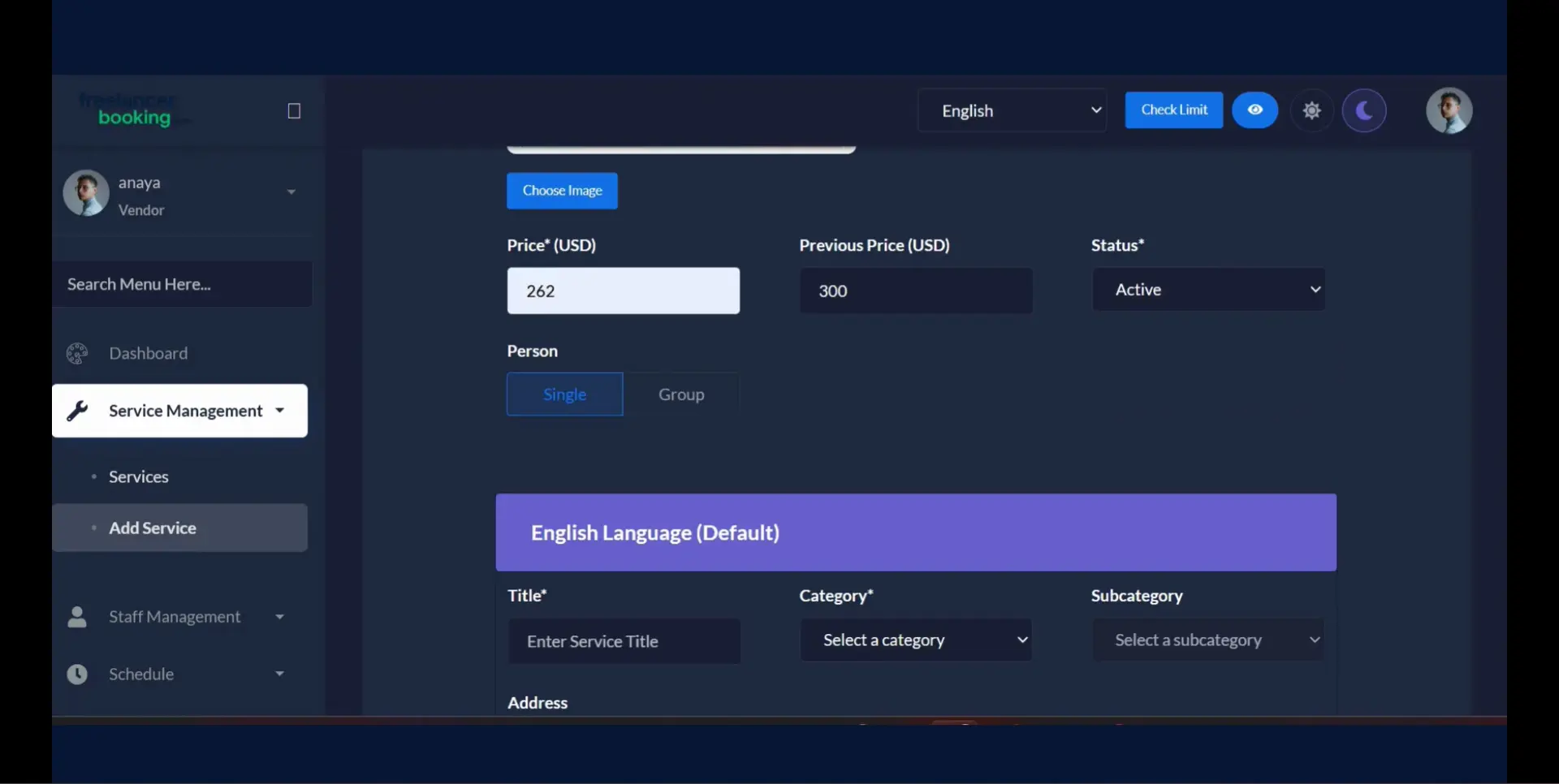This screenshot has width=1559, height=784.
Task: Click the Dashboard palette icon
Action: coord(77,354)
